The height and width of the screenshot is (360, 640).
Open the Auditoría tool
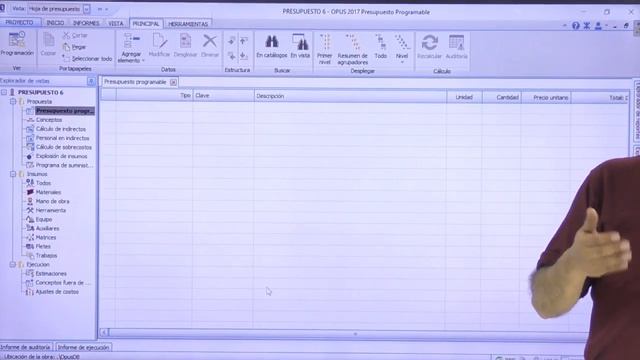tap(456, 47)
